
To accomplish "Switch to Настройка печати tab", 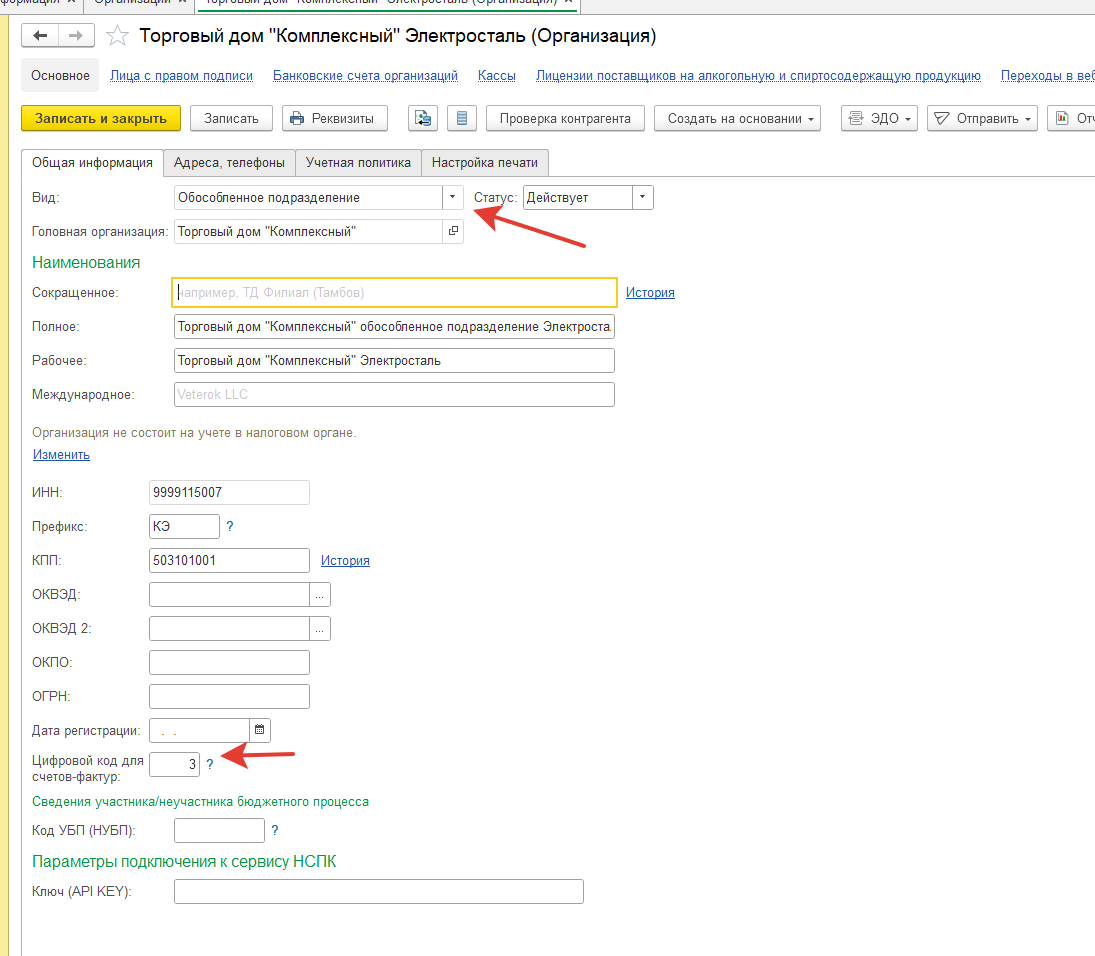I will coord(485,163).
